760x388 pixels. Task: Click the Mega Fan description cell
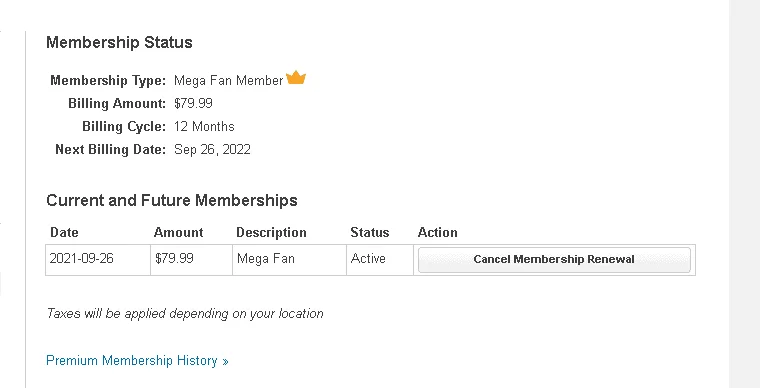pyautogui.click(x=289, y=260)
